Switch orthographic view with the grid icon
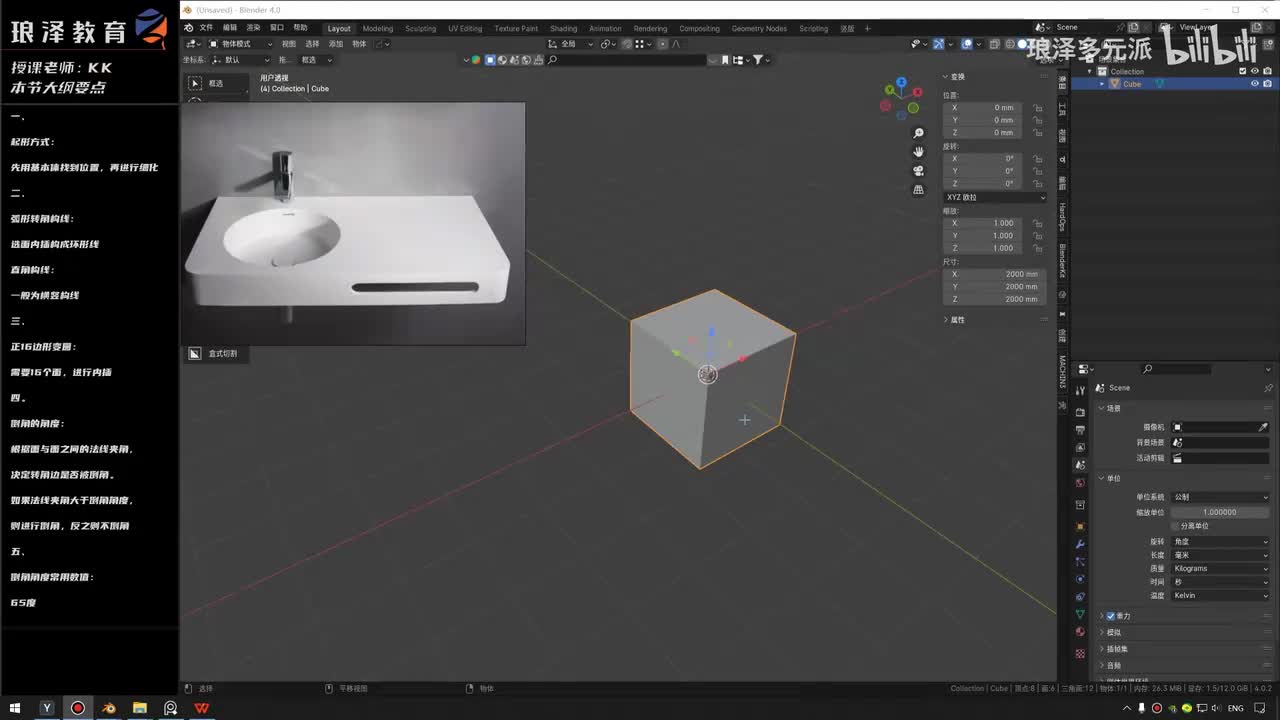The width and height of the screenshot is (1280, 720). click(918, 190)
